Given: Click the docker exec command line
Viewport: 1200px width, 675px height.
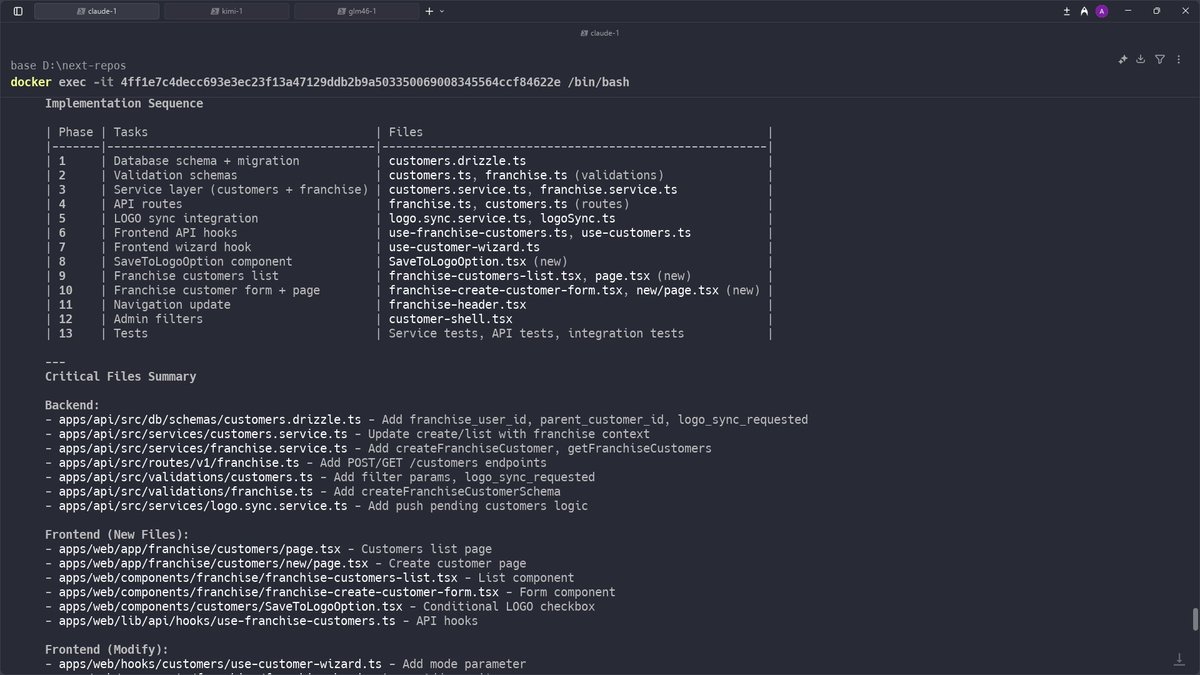Looking at the screenshot, I should pos(320,81).
